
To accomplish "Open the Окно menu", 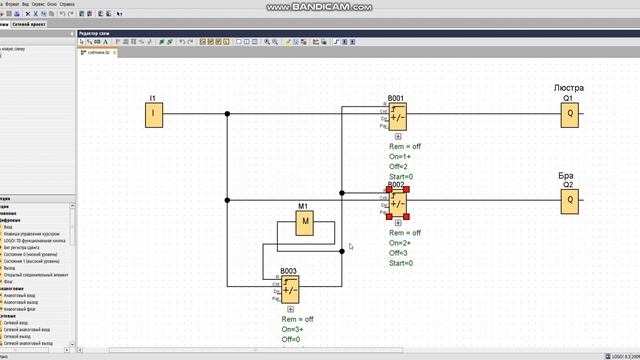I will tap(52, 4).
